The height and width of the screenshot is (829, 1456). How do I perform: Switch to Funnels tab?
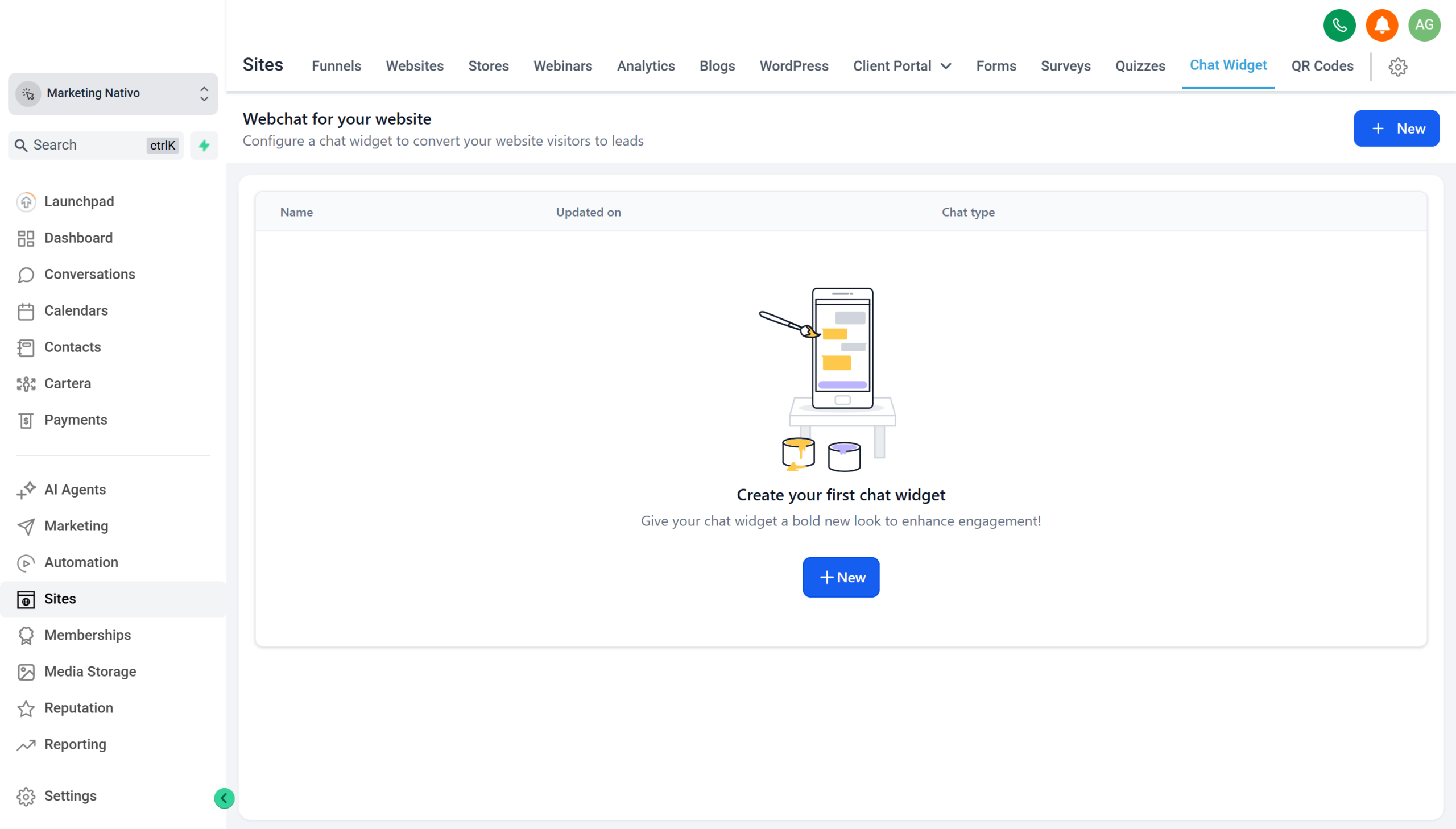tap(336, 66)
